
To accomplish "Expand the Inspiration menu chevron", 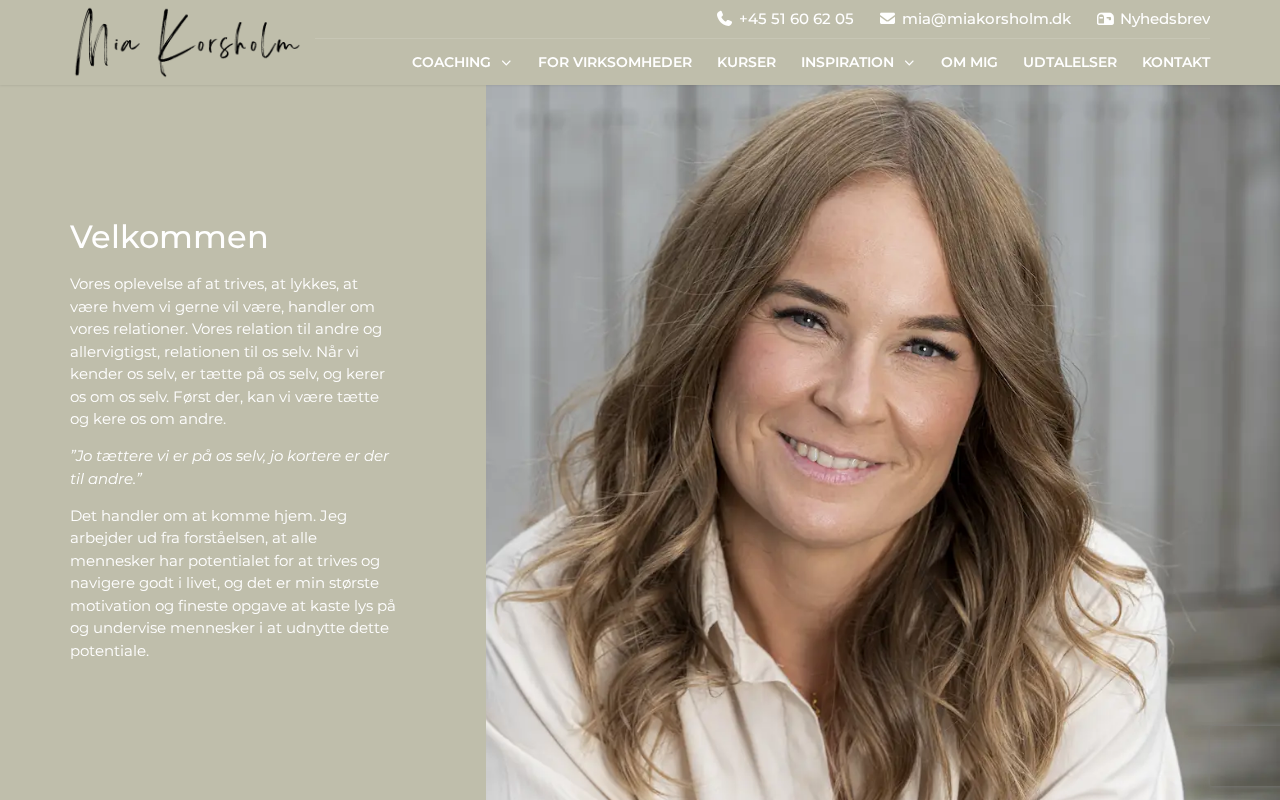I will (909, 63).
